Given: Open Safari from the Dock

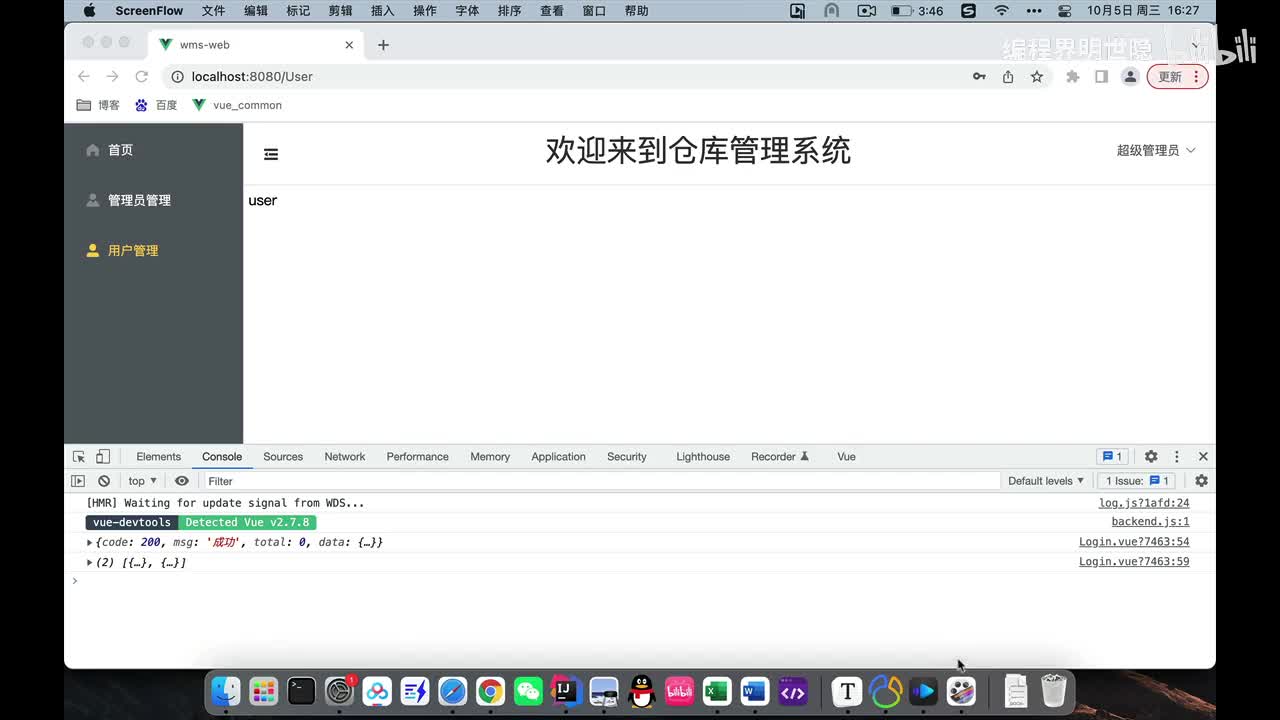Looking at the screenshot, I should pyautogui.click(x=452, y=691).
